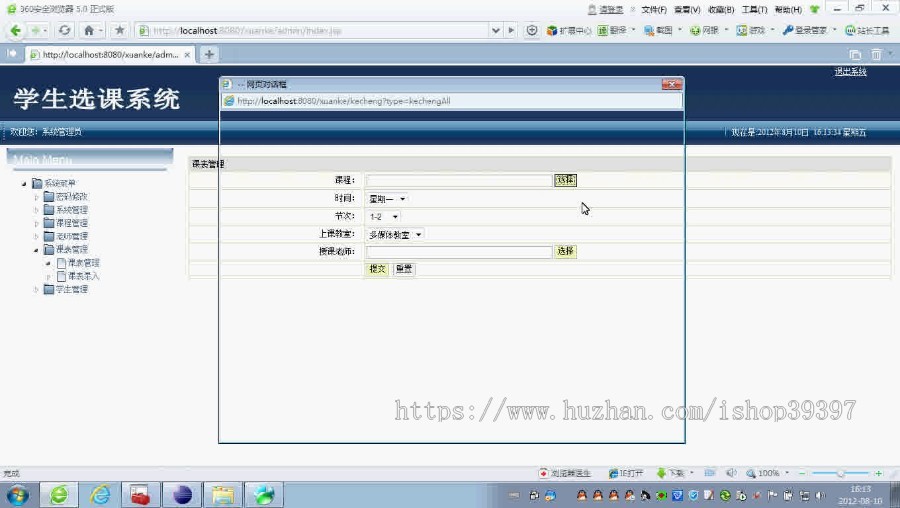The height and width of the screenshot is (508, 900).
Task: Expand the 截图 dropdown arrow
Action: point(680,30)
